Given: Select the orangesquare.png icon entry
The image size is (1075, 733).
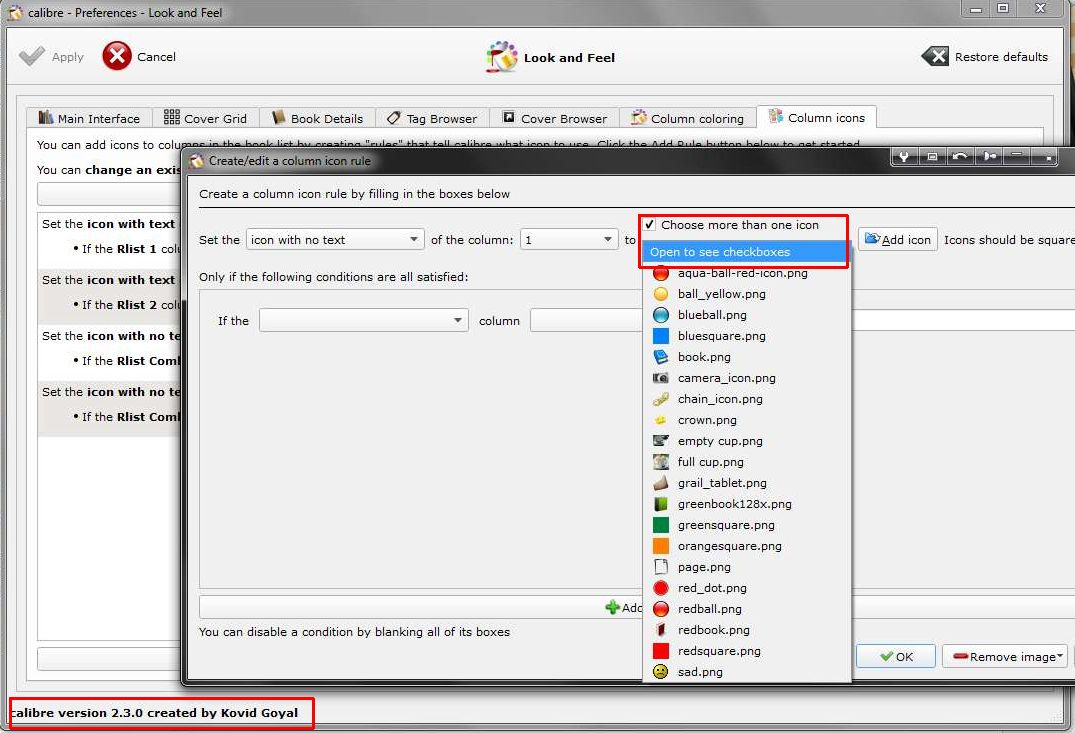Looking at the screenshot, I should 746,546.
